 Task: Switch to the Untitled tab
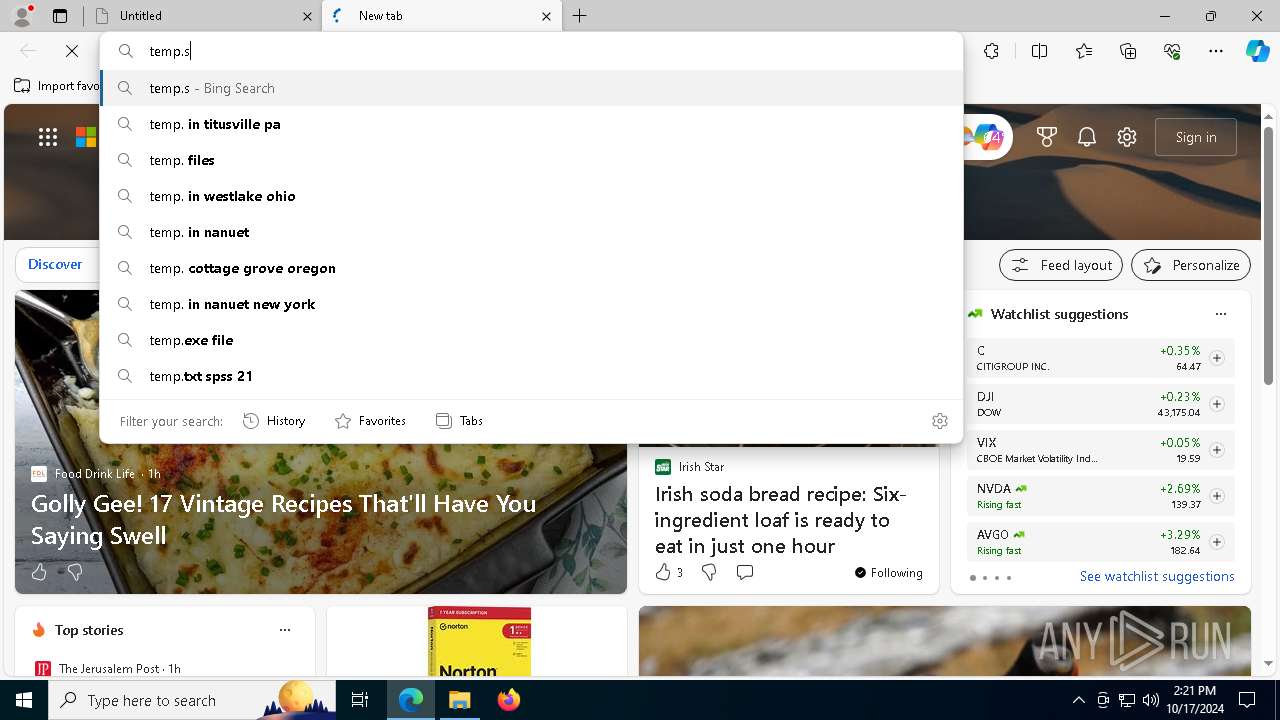[204, 16]
